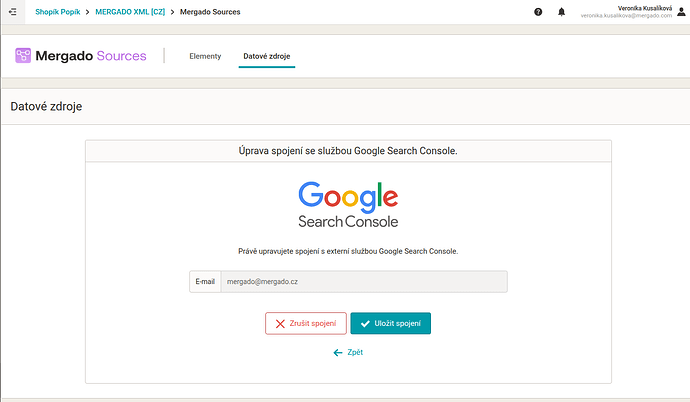
Task: Click the E-mail input field
Action: click(364, 281)
